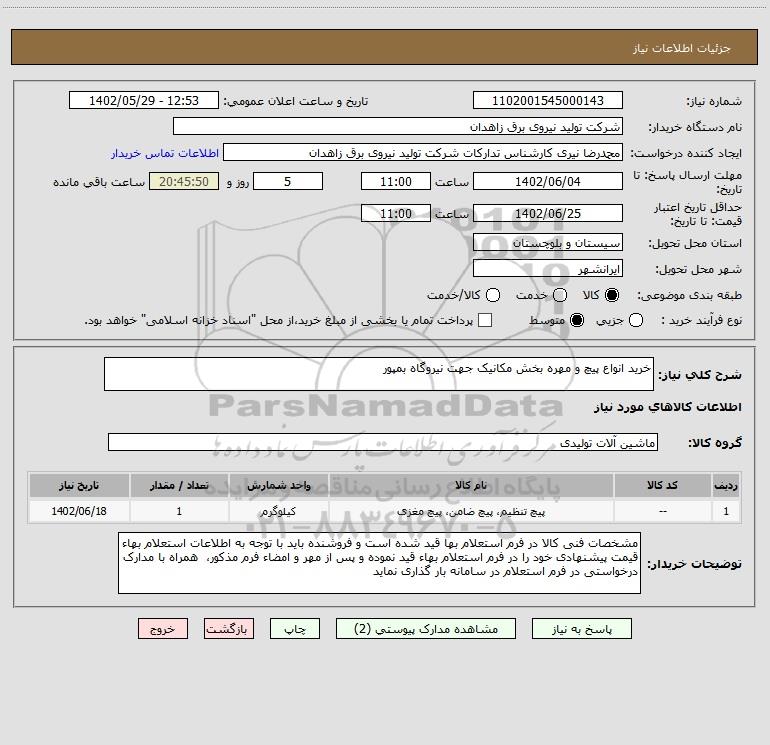770x745 pixels.
Task: Click requester field محمدرضا نیری
Action: 423,152
